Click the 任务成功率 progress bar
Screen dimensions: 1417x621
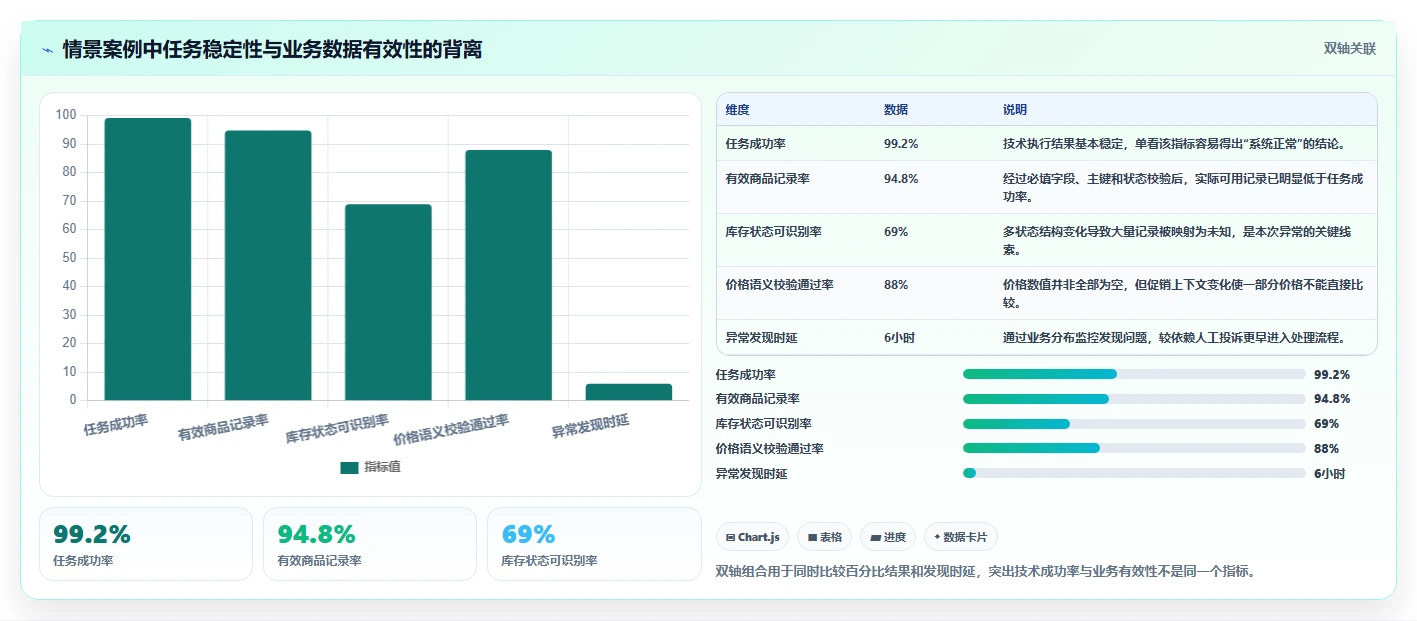tap(1134, 374)
